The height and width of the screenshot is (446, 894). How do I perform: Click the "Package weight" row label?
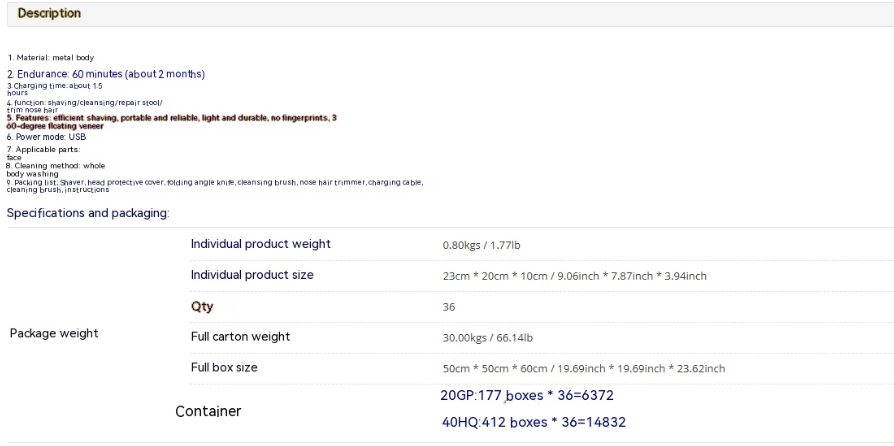click(x=54, y=334)
